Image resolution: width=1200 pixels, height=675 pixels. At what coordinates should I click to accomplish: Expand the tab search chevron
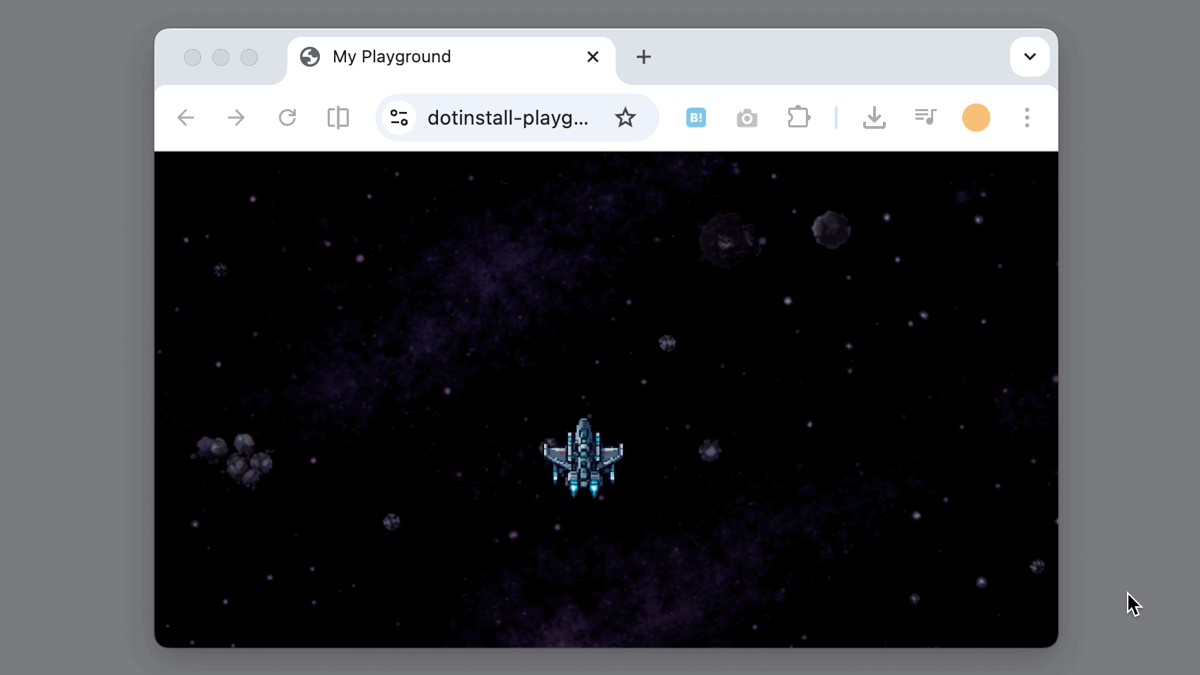pyautogui.click(x=1029, y=57)
